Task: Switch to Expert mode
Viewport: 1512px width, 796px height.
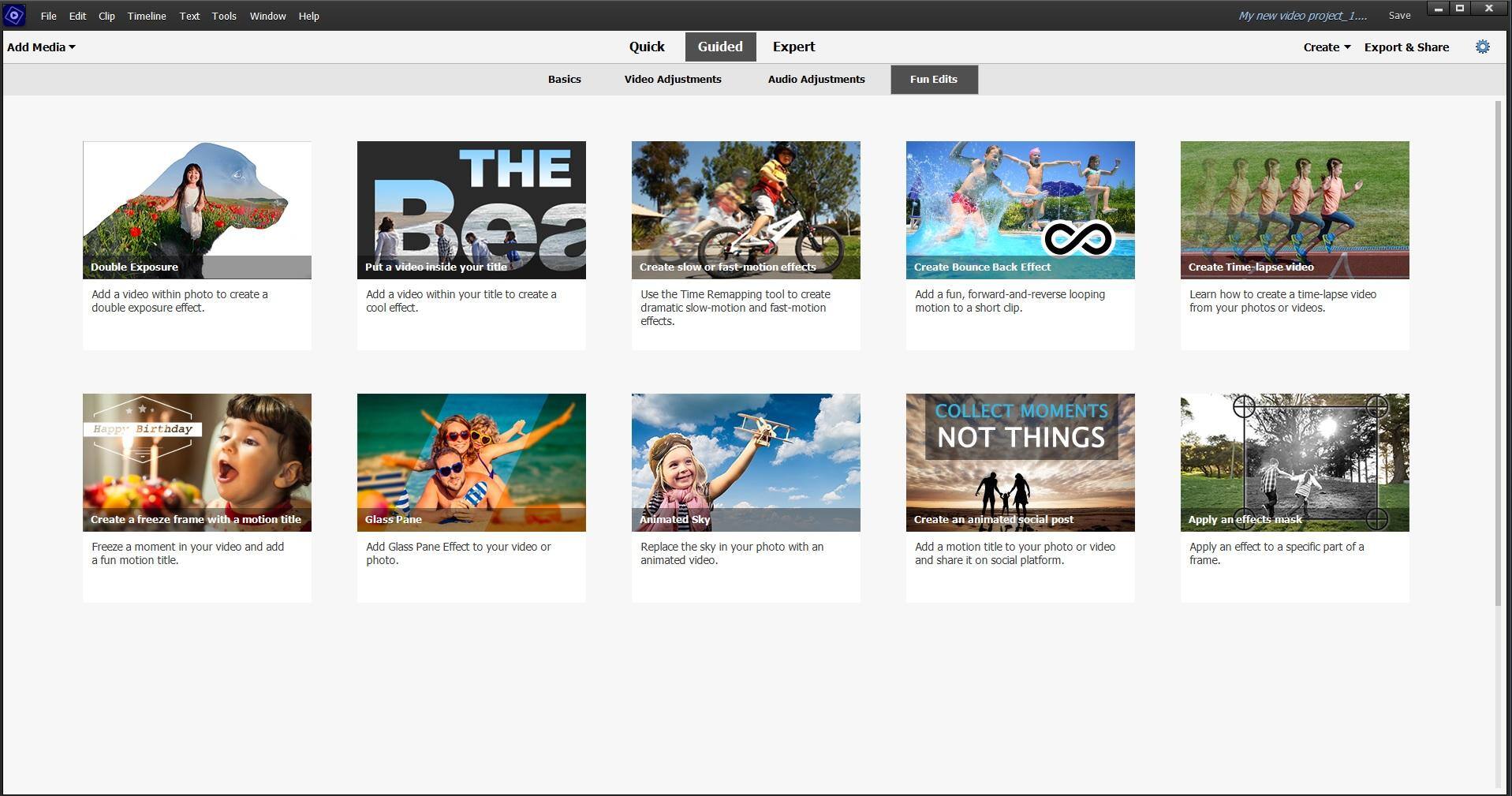Action: [793, 47]
